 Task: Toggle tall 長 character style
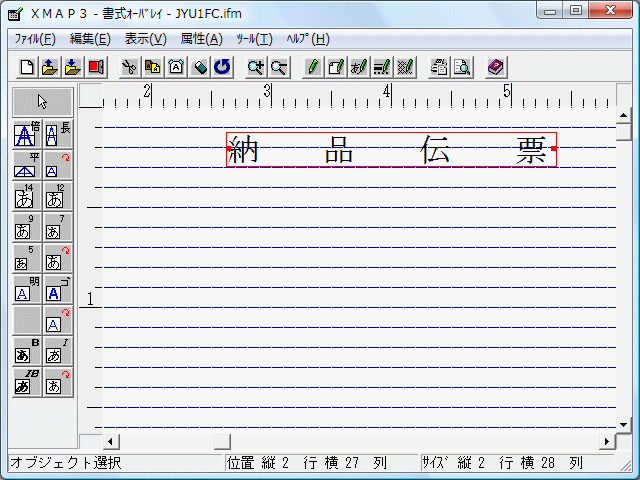pyautogui.click(x=58, y=134)
